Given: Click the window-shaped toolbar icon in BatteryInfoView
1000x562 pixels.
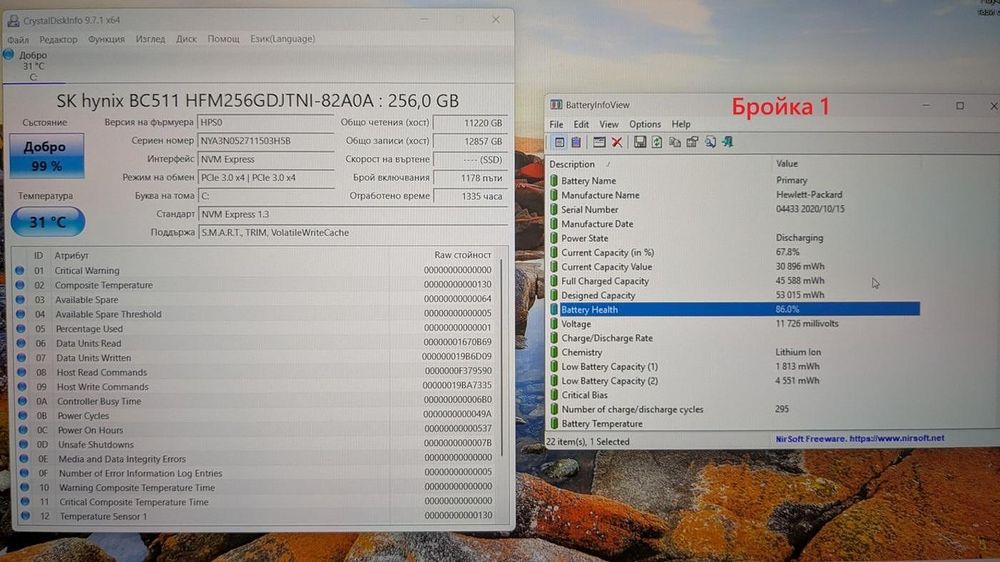Looking at the screenshot, I should click(599, 142).
